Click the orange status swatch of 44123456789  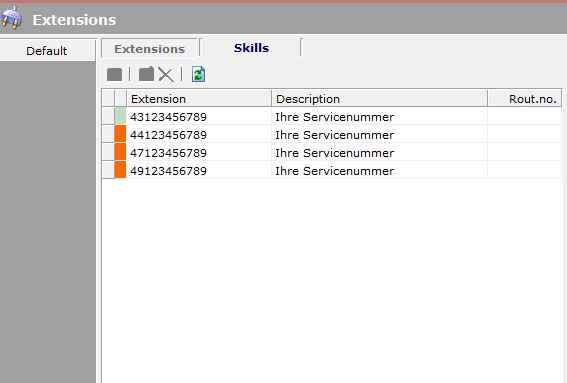click(120, 134)
